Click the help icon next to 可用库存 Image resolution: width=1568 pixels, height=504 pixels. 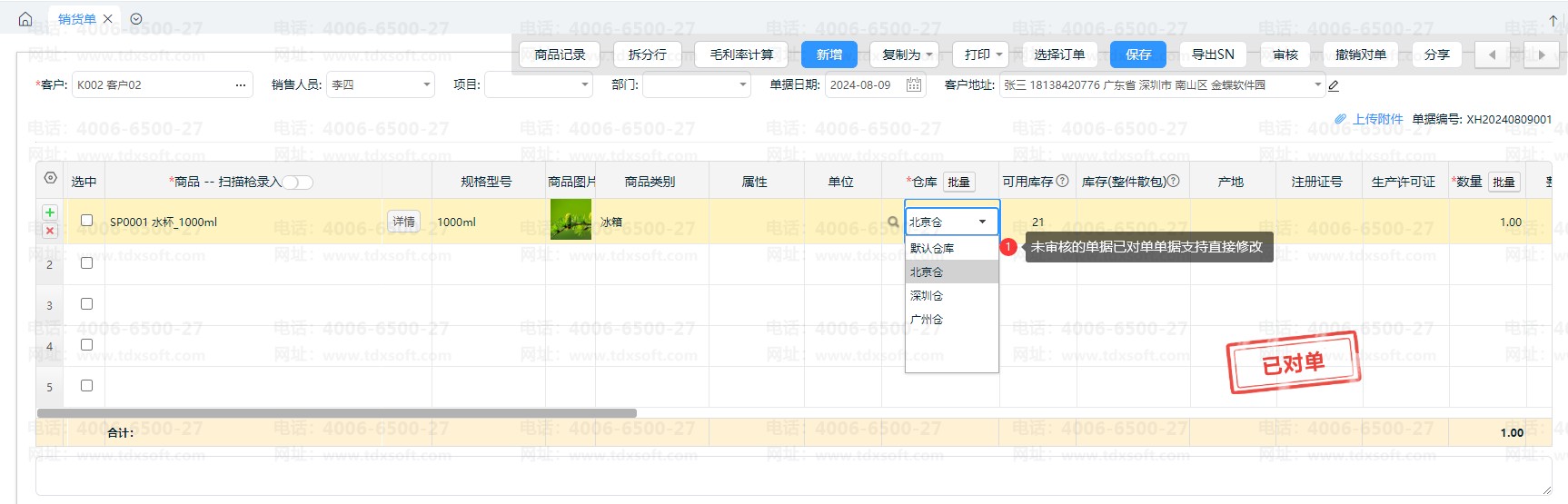1062,181
